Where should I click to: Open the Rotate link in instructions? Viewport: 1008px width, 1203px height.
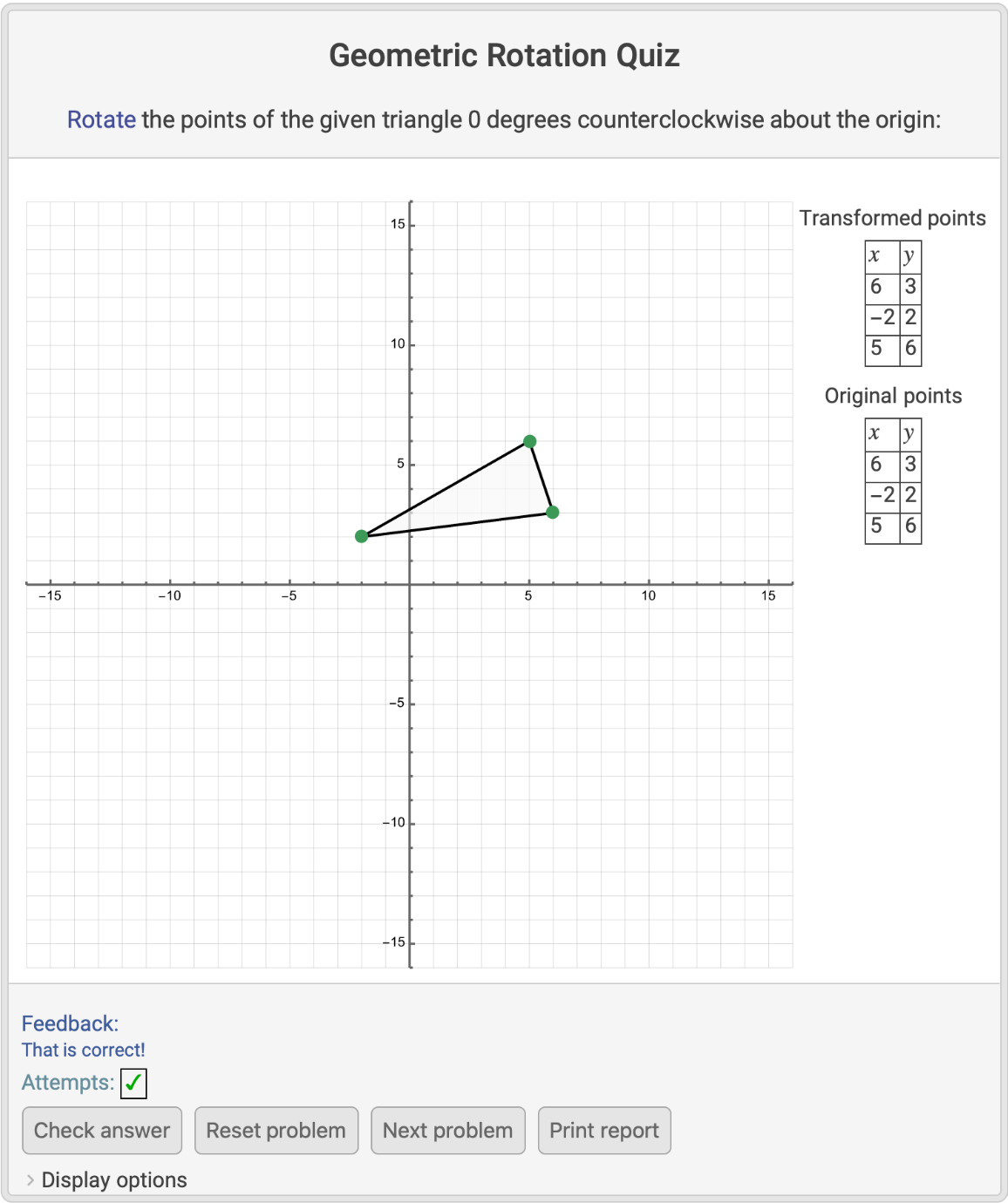pos(101,119)
